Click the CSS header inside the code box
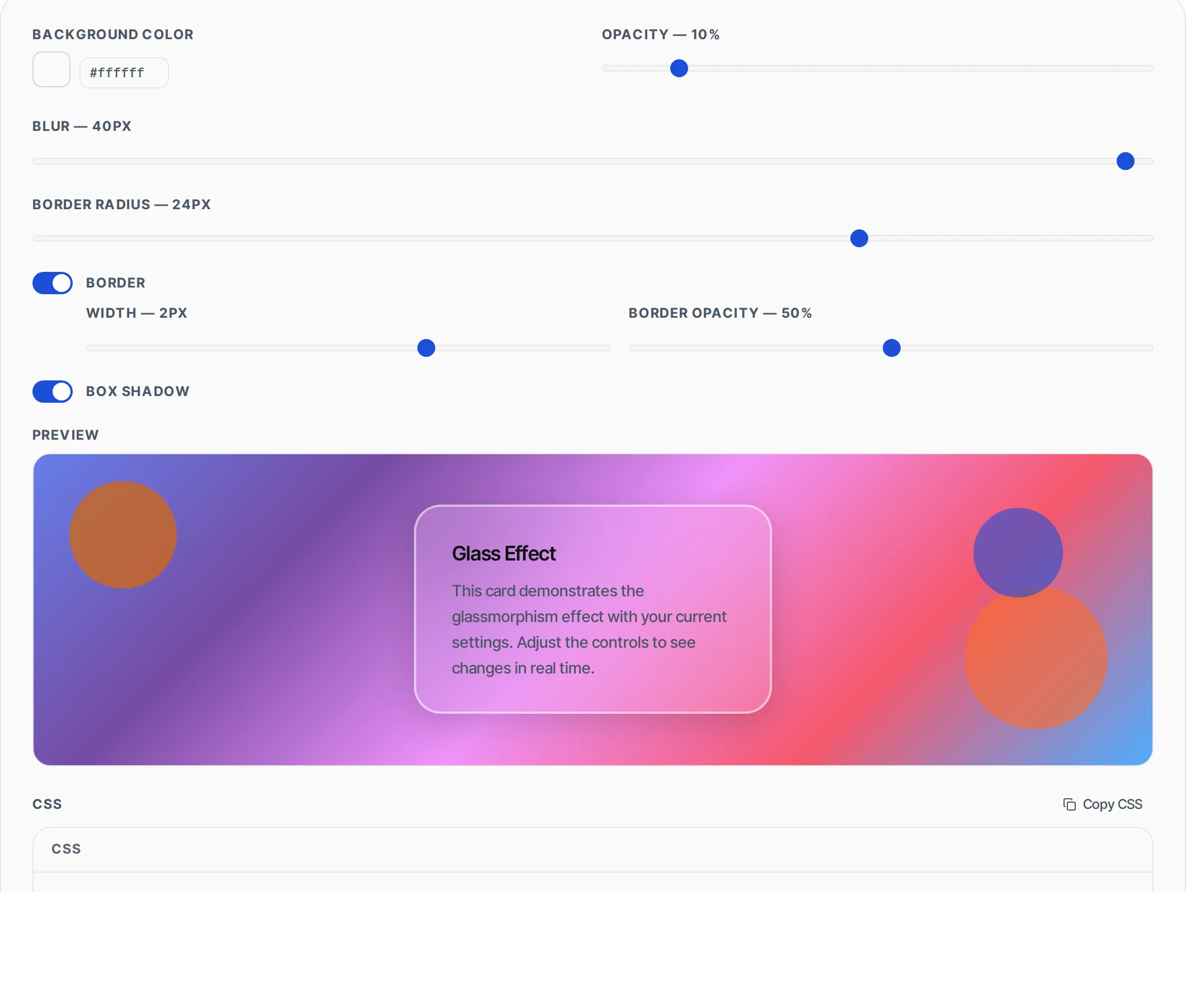 point(67,849)
